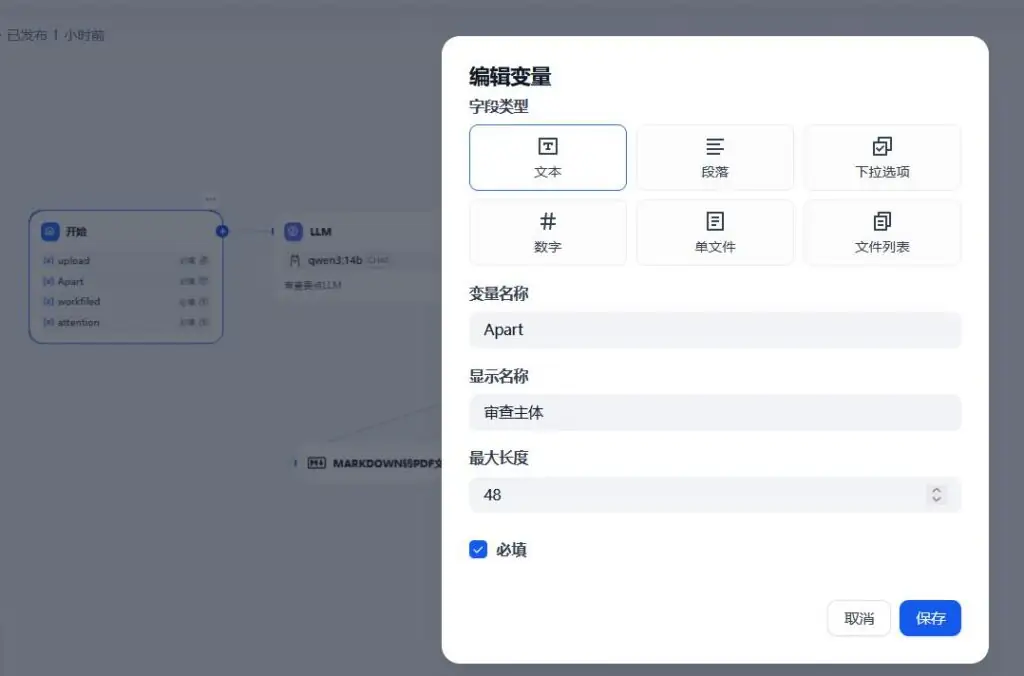Click the 变量名称 input showing Apart

coord(714,330)
